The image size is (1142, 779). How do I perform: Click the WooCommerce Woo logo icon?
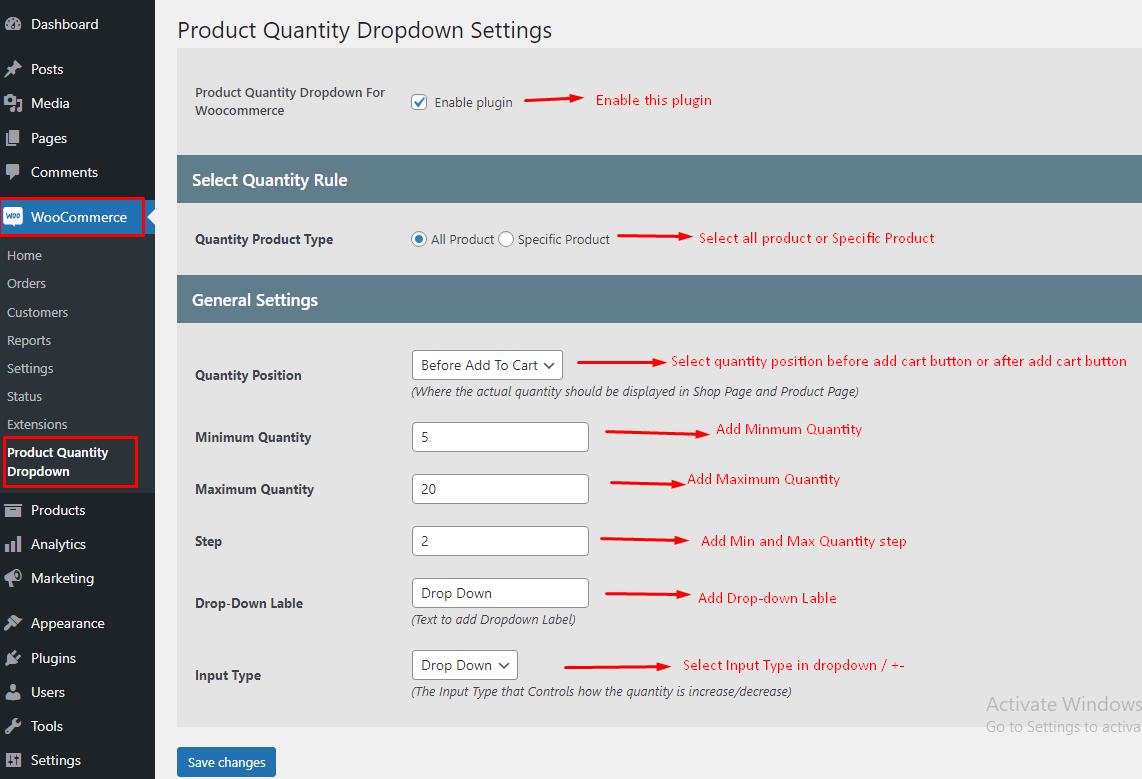[13, 217]
